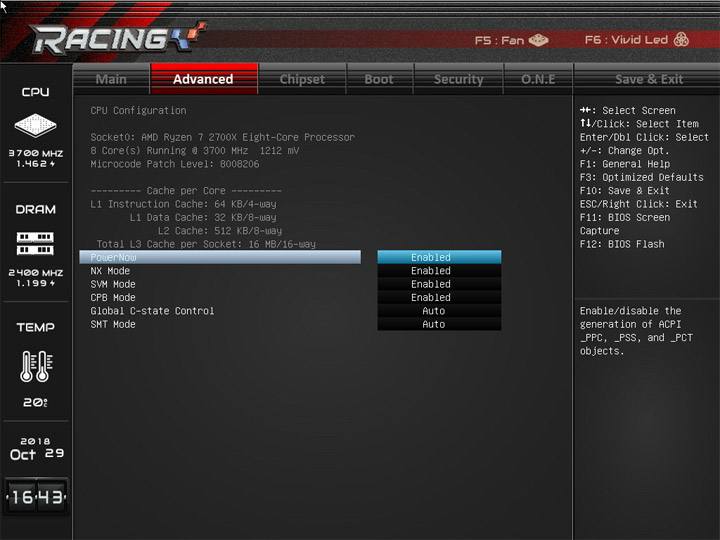Select the NX Mode setting
Screen dimensions: 720x540
click(110, 271)
